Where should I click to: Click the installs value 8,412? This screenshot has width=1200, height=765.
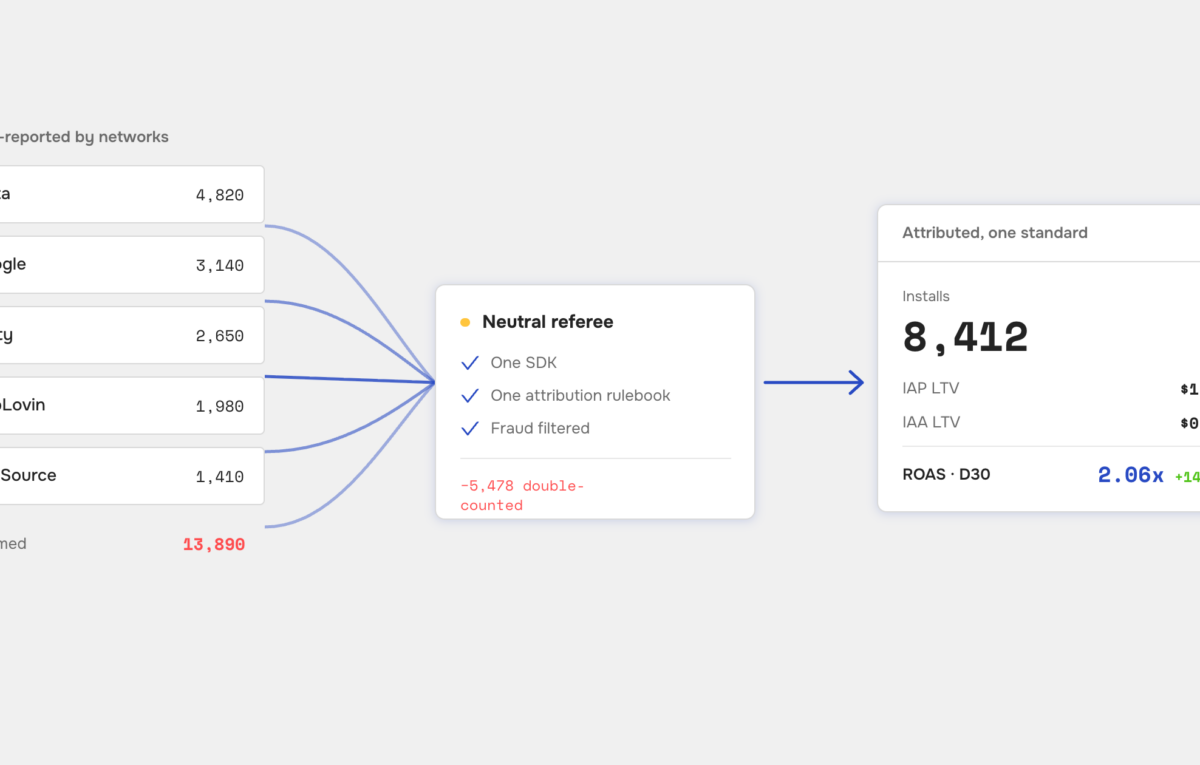pos(965,338)
